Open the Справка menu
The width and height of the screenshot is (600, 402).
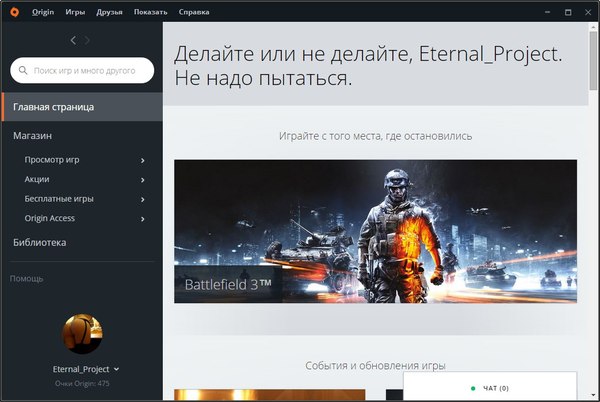coord(193,11)
